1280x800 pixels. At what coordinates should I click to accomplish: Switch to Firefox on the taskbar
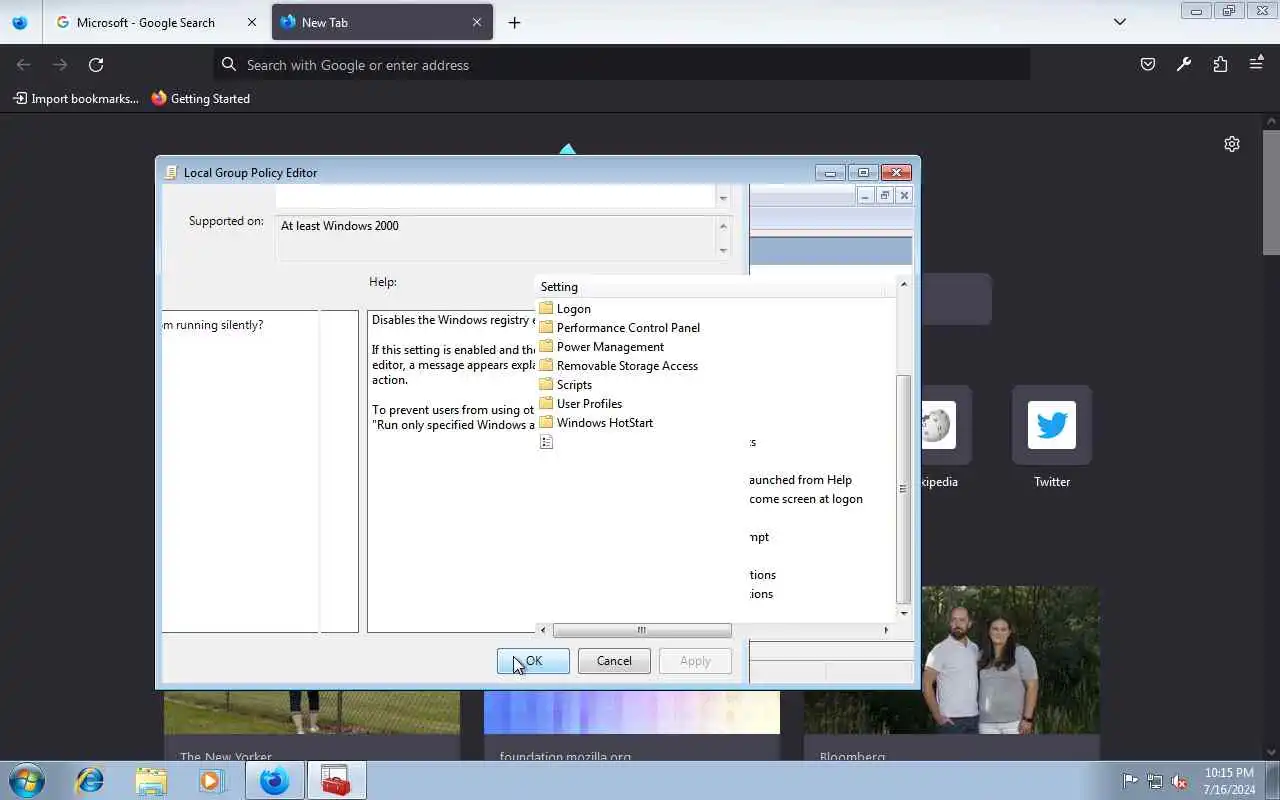275,780
